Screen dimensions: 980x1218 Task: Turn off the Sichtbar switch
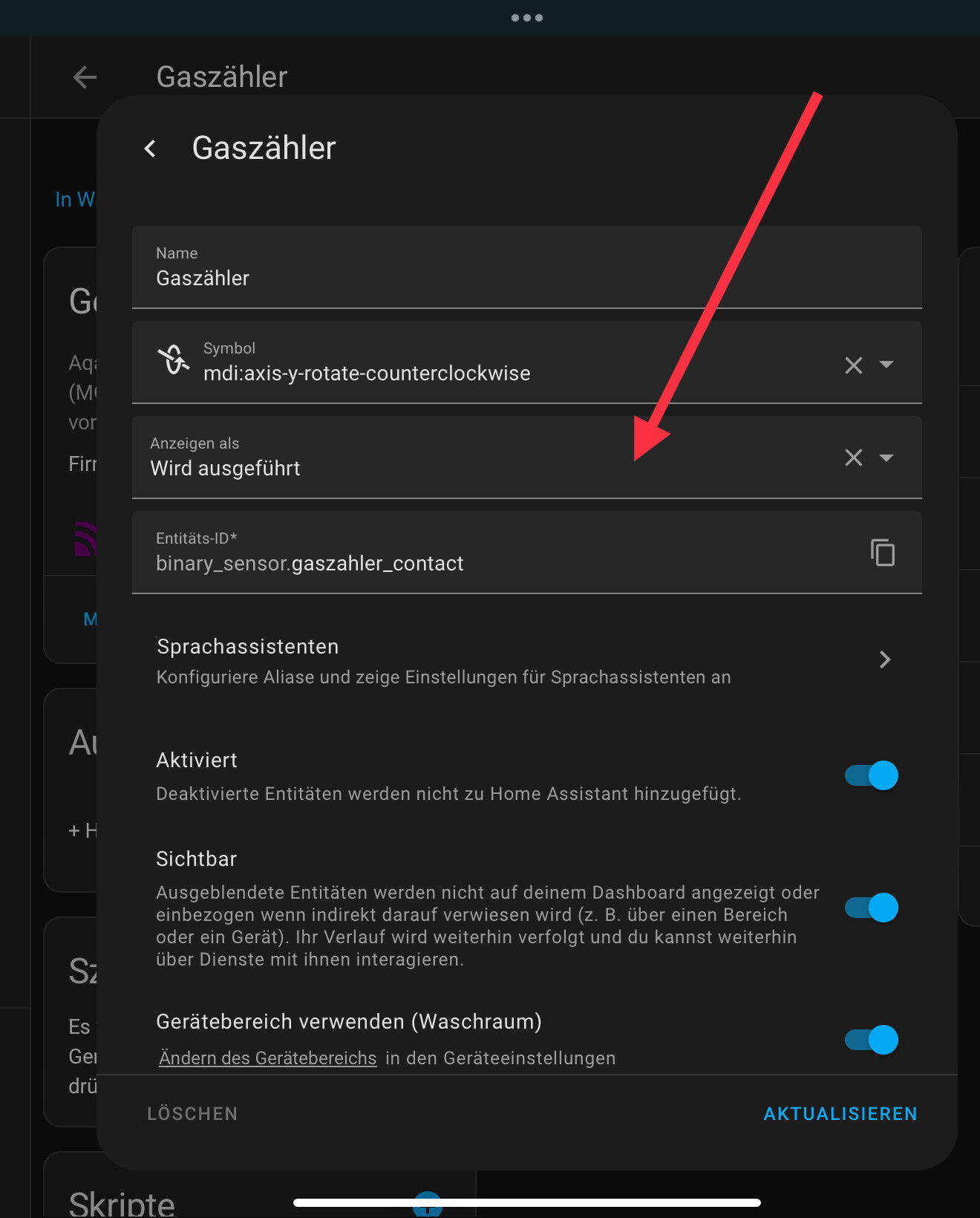click(x=872, y=908)
